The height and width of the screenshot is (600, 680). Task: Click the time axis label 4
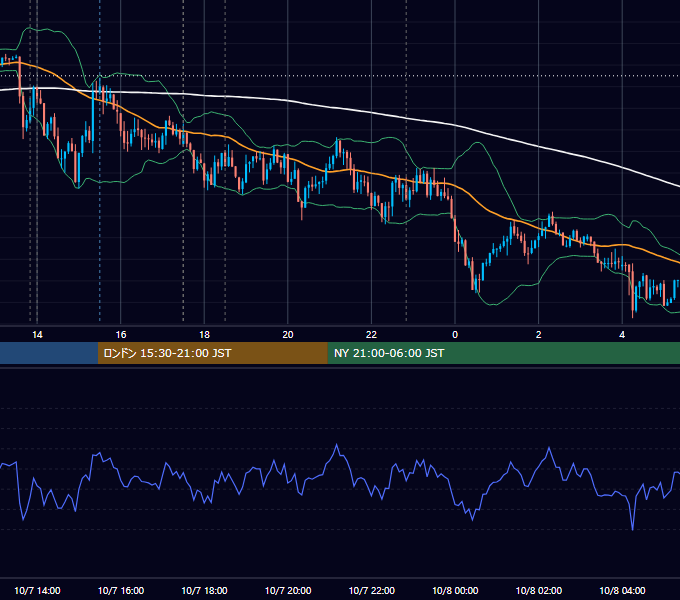(622, 335)
